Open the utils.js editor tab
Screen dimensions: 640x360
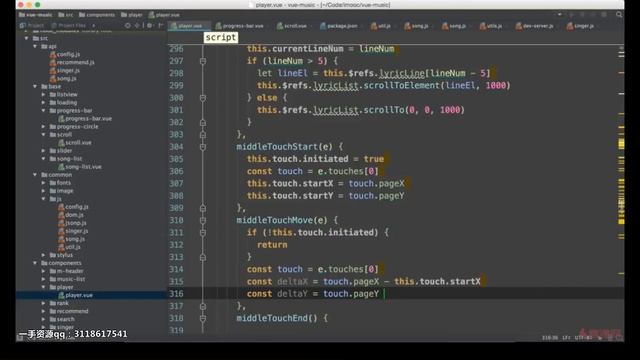491,26
